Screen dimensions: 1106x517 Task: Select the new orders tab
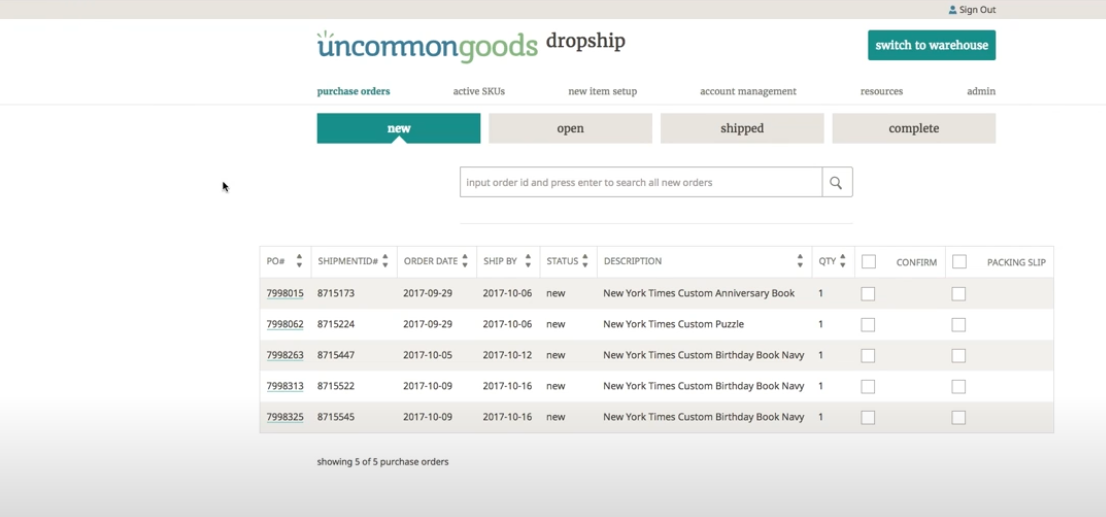[399, 128]
